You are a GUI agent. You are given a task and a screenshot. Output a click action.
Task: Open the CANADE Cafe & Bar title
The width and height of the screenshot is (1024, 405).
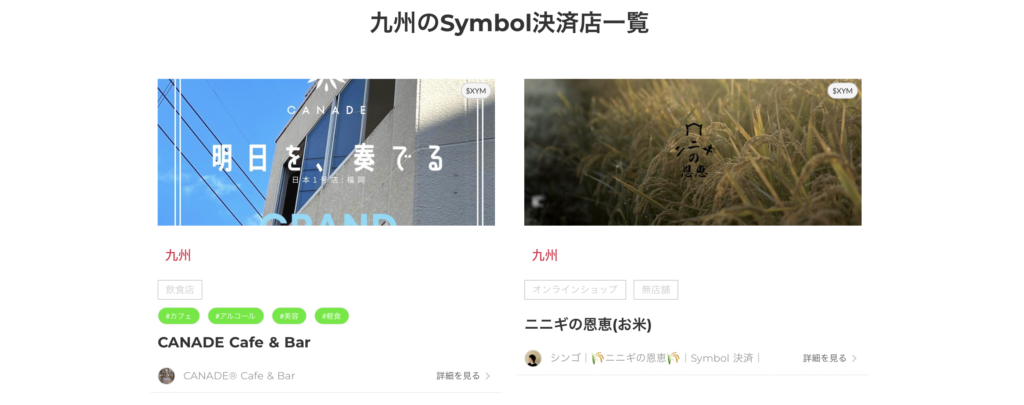pos(234,342)
